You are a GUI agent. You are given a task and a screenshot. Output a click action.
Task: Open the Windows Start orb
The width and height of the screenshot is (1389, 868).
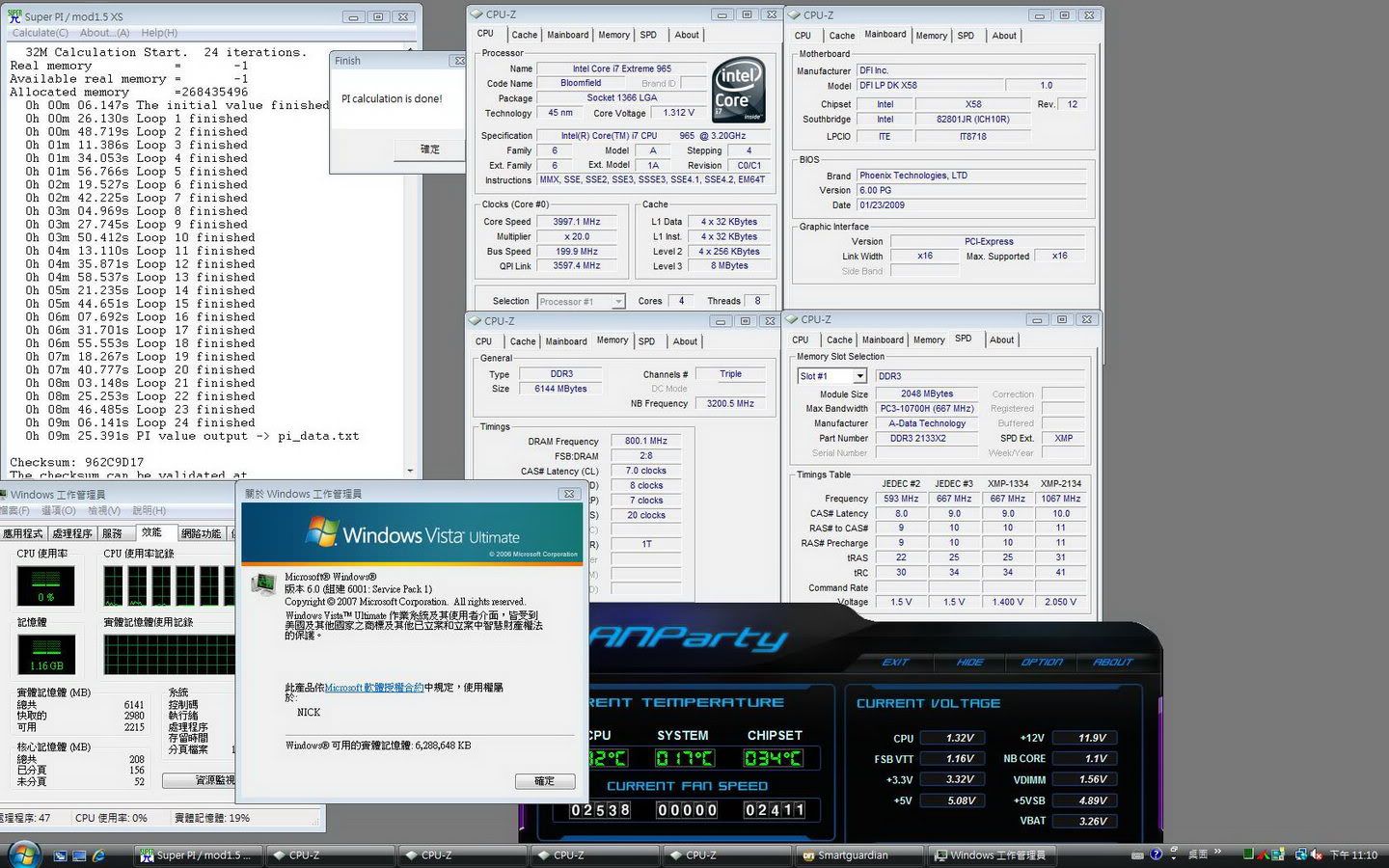click(x=23, y=854)
